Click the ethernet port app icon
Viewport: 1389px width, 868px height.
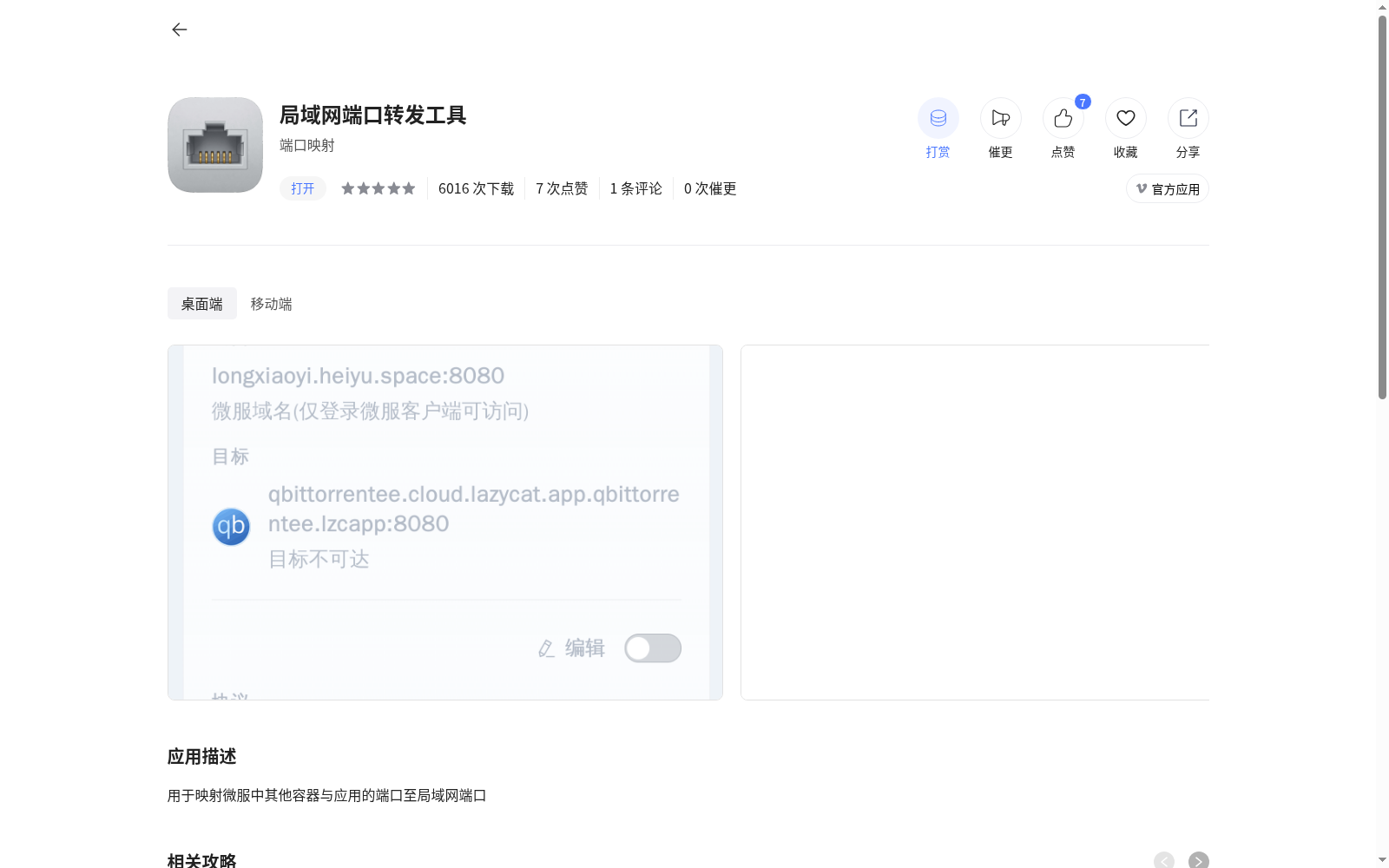[x=215, y=145]
